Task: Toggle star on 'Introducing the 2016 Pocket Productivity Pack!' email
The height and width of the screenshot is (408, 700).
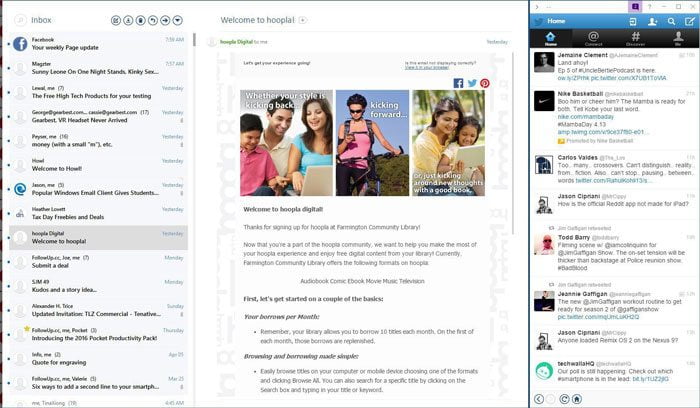Action: [27, 329]
